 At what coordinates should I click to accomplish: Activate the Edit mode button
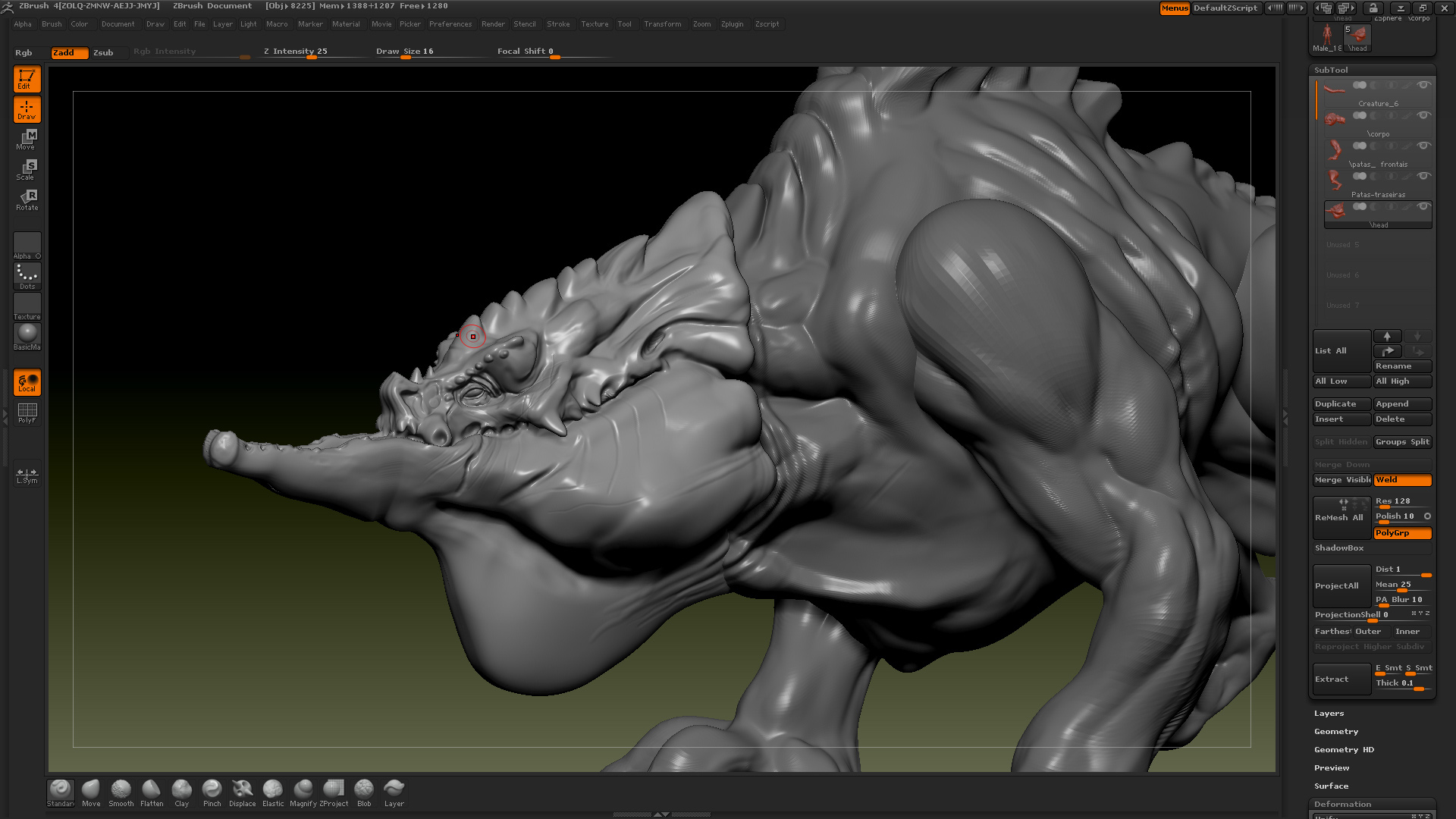(27, 79)
